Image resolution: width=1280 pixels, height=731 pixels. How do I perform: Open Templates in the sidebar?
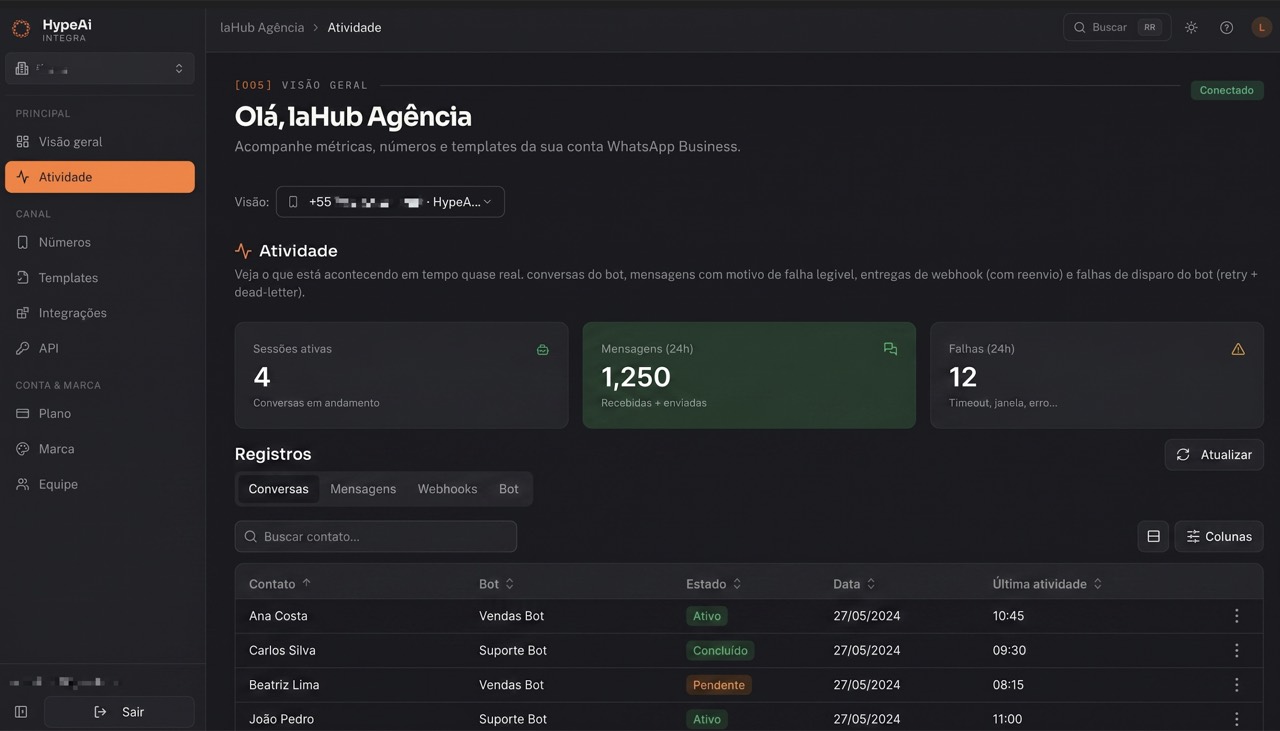100,278
